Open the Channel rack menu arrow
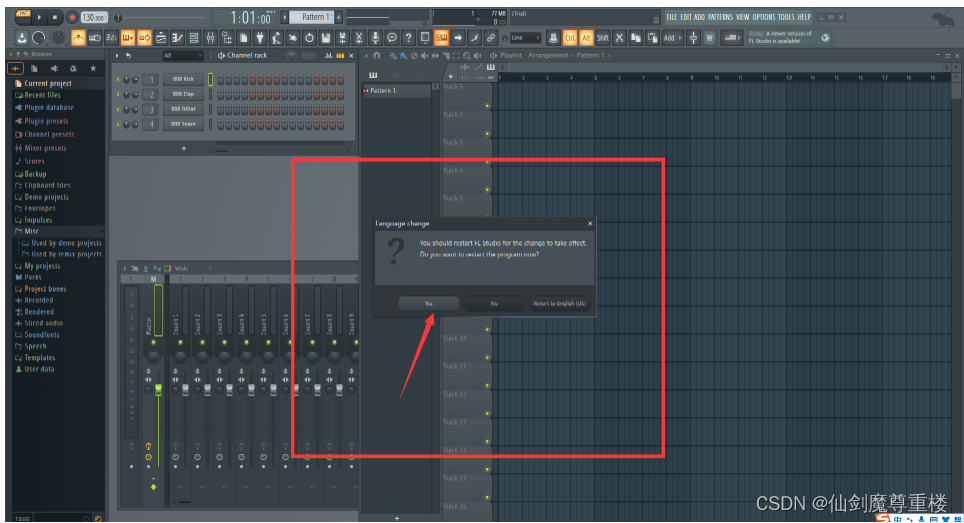The height and width of the screenshot is (523, 964). pyautogui.click(x=117, y=55)
